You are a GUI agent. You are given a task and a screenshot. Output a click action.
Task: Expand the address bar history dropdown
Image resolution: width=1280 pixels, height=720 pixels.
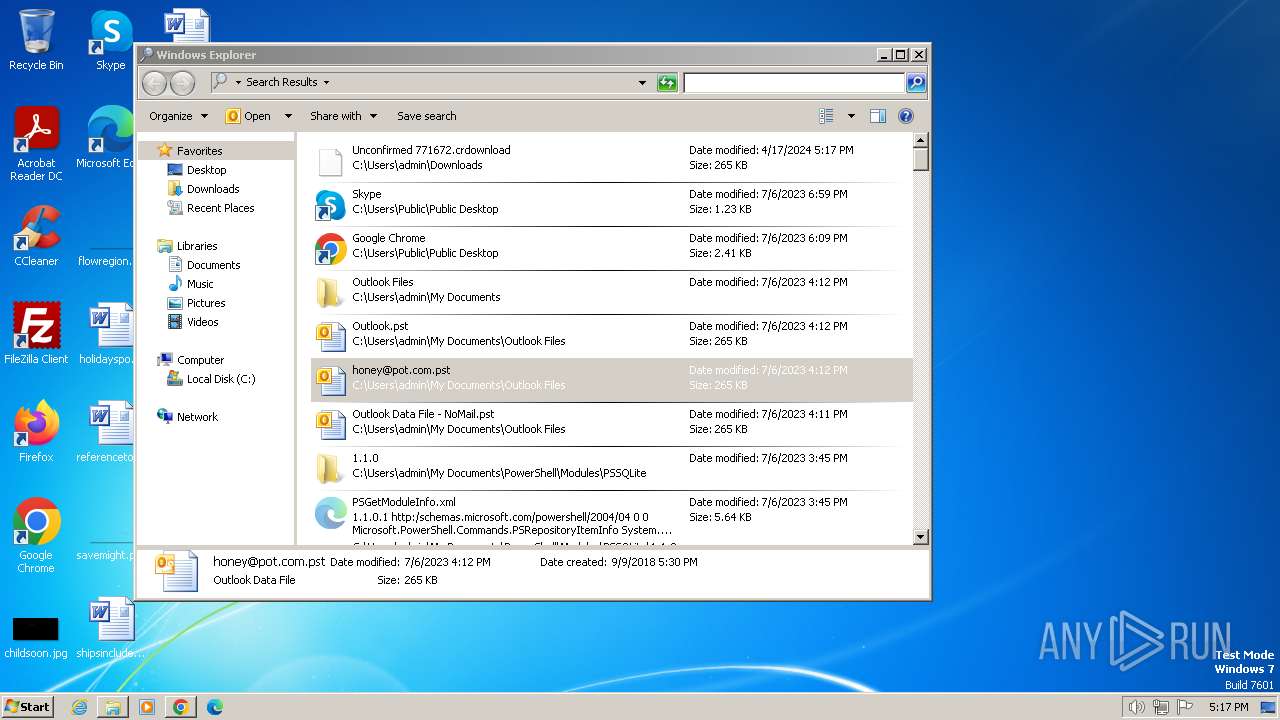[x=642, y=83]
